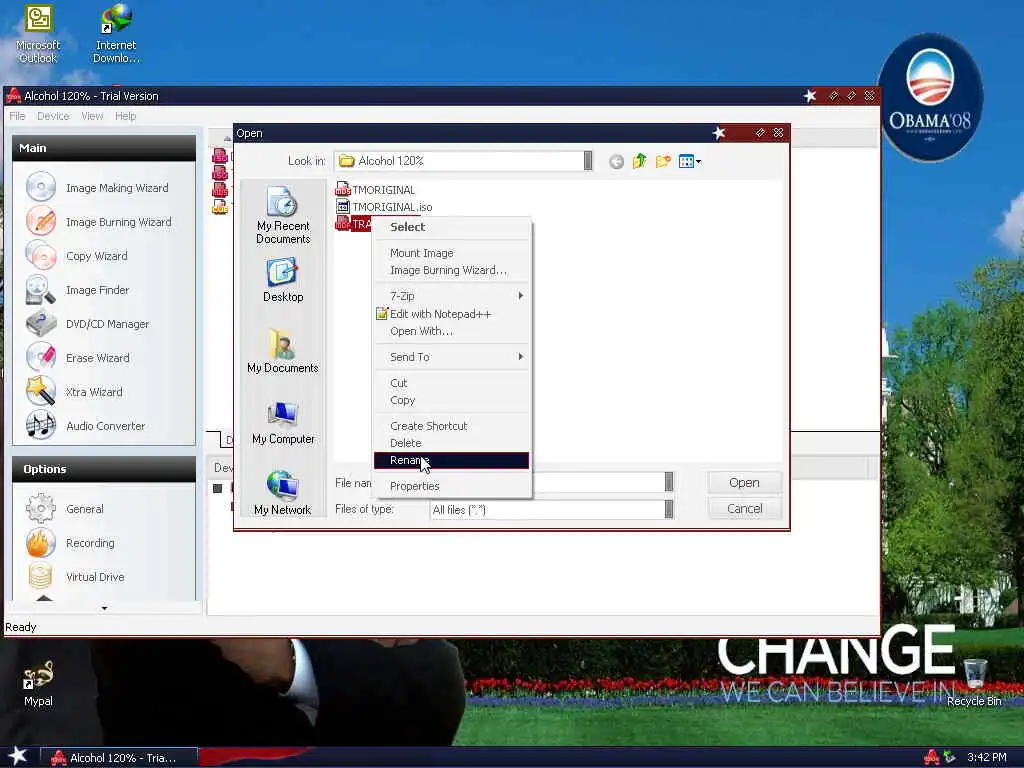
Task: Choose Rename from context menu
Action: coord(451,460)
